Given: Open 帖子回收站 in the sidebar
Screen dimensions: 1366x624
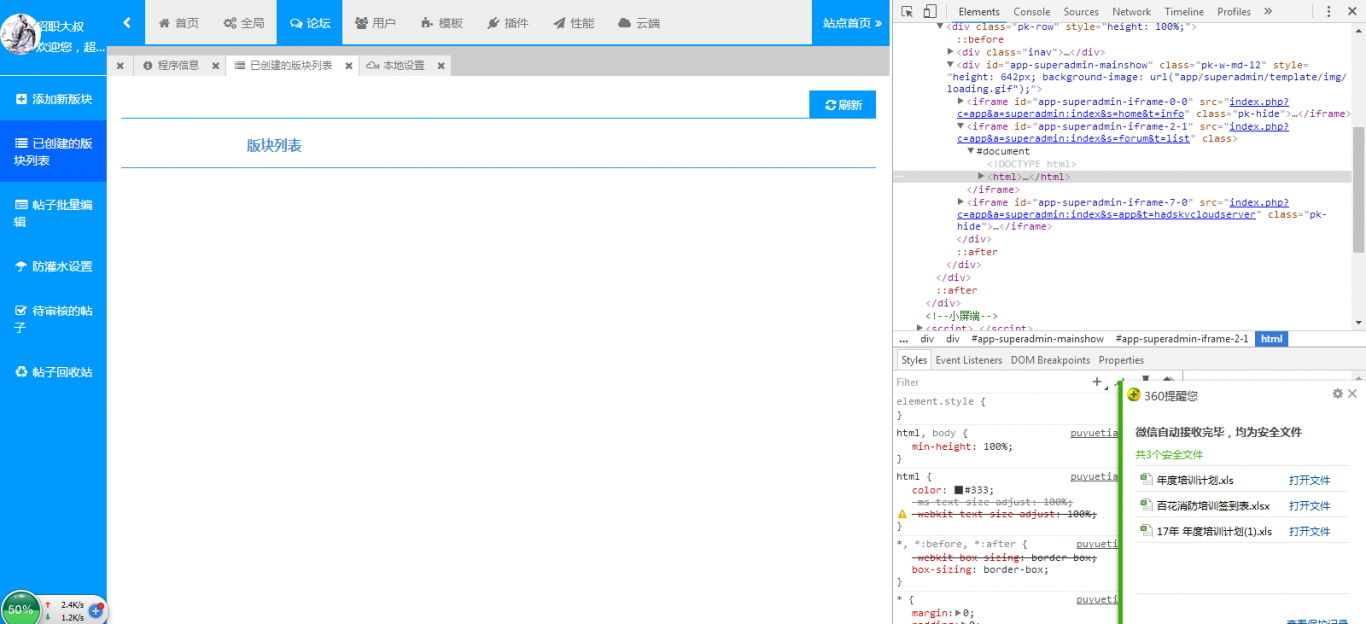Looking at the screenshot, I should [x=53, y=372].
